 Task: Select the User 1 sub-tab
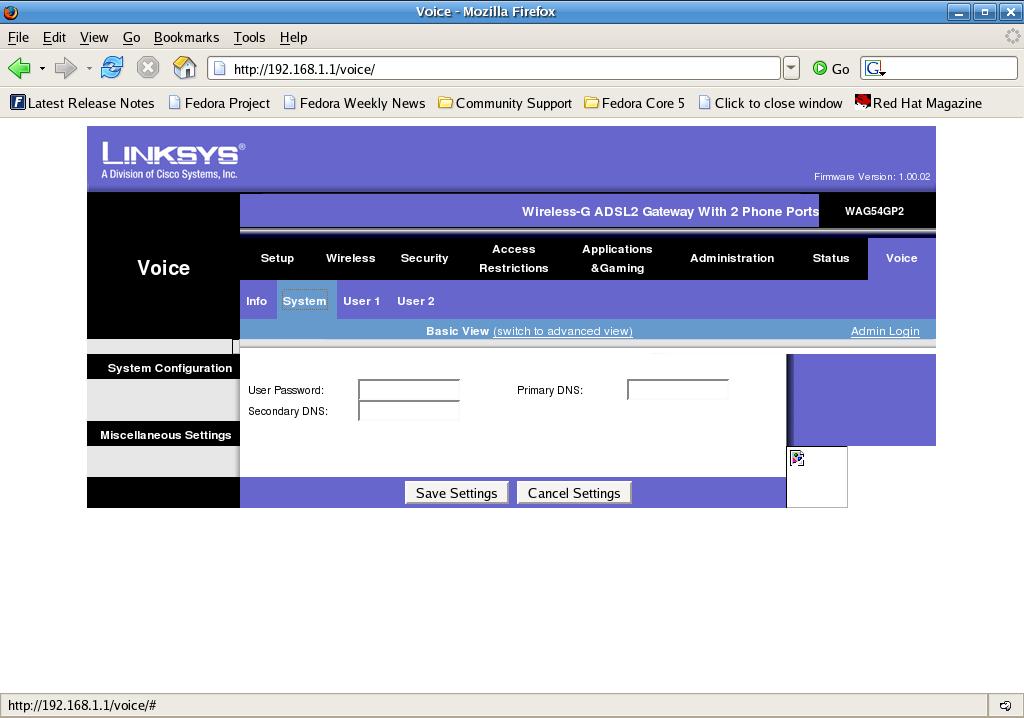361,301
